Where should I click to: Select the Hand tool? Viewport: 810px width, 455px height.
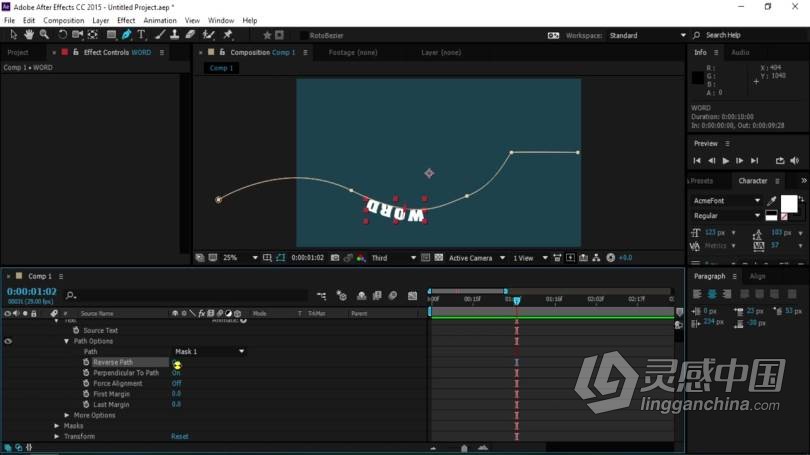(x=29, y=35)
